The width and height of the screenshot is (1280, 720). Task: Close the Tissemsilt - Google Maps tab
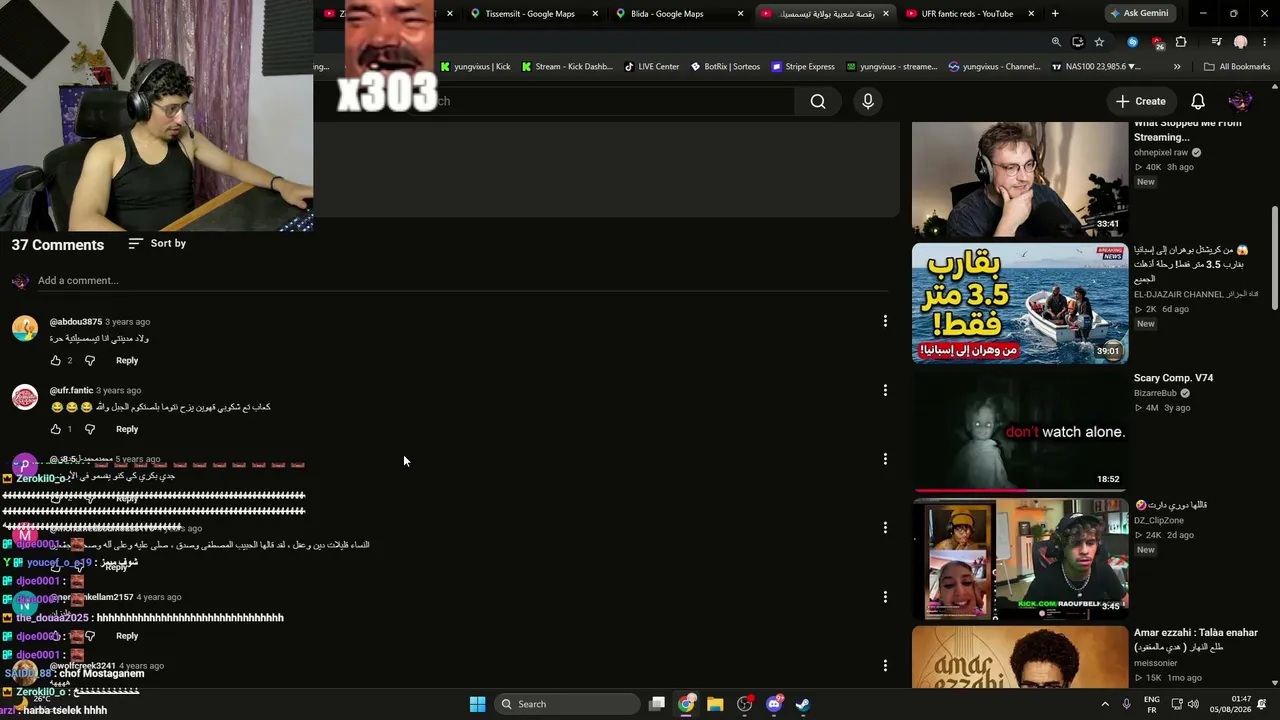(x=595, y=14)
